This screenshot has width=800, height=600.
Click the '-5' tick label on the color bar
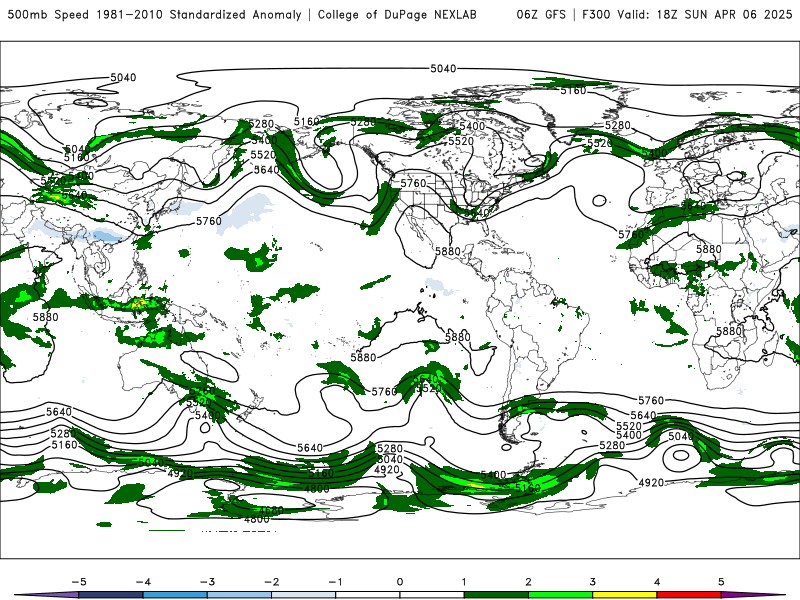coord(79,582)
